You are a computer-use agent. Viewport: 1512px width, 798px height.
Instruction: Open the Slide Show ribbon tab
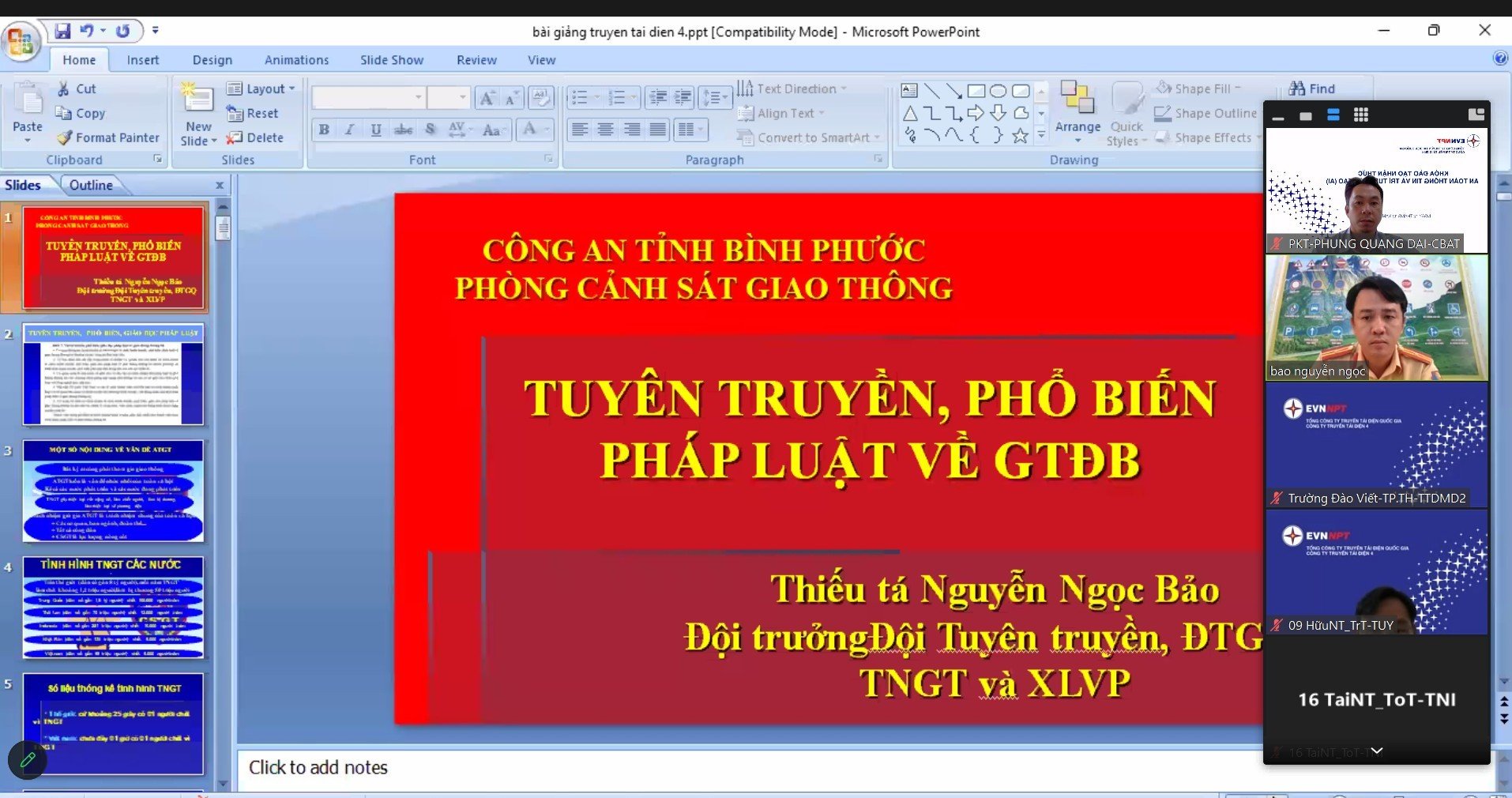[x=391, y=60]
